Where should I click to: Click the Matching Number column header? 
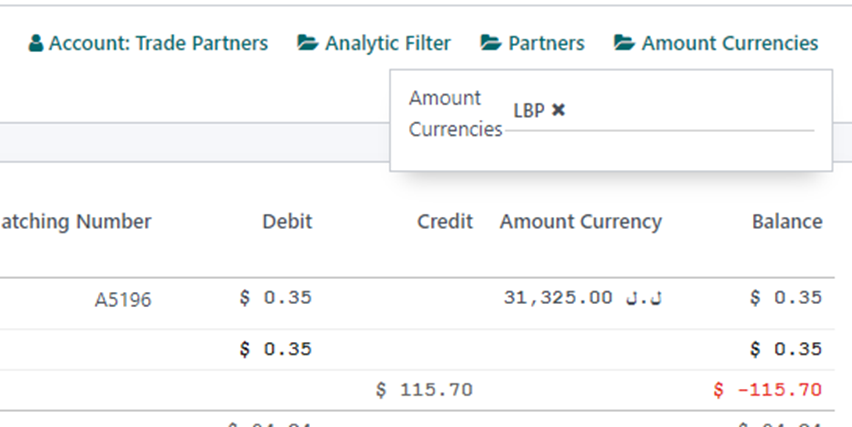click(76, 222)
